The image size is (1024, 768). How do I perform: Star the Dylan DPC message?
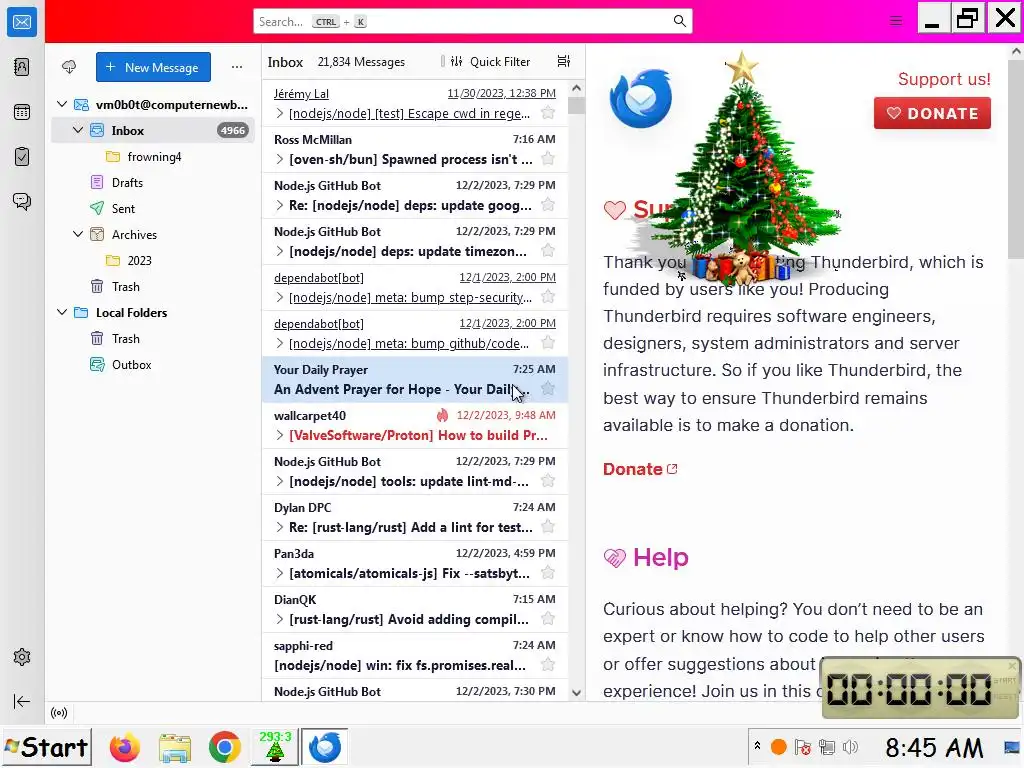548,527
